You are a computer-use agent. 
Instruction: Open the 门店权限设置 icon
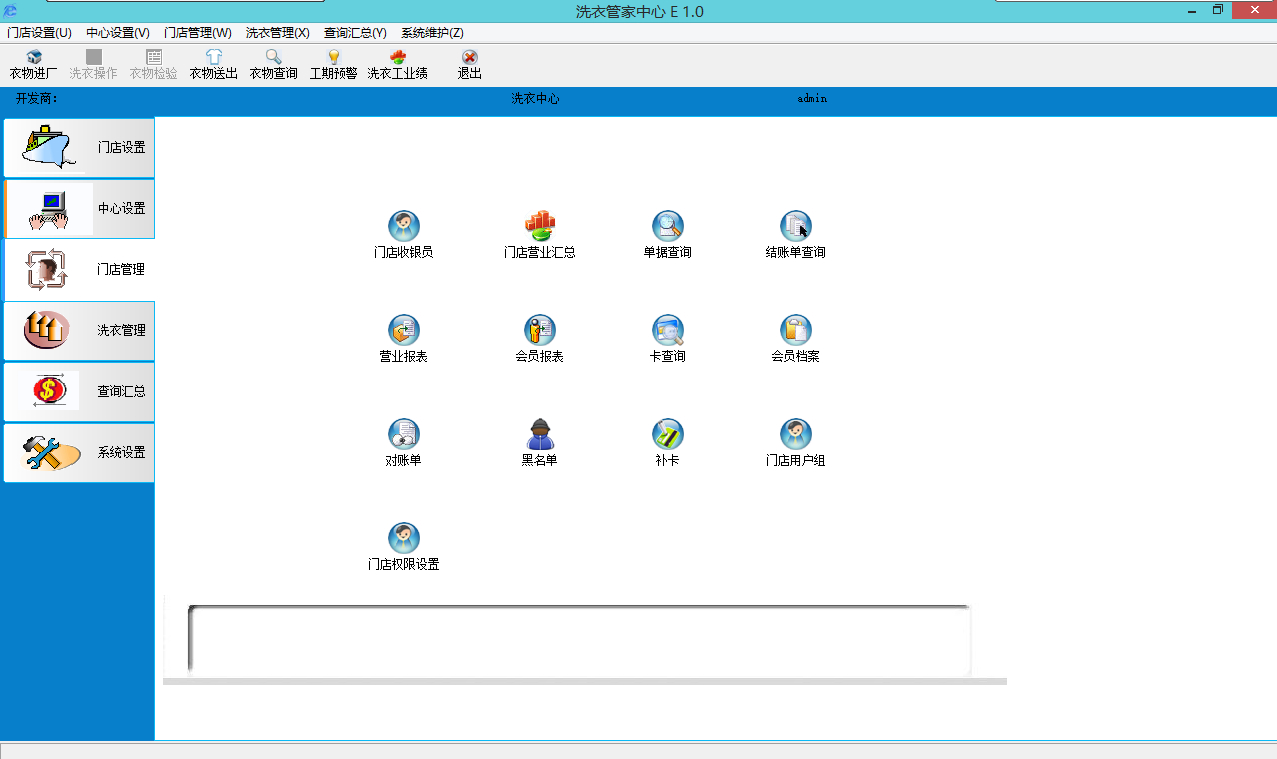[x=403, y=538]
